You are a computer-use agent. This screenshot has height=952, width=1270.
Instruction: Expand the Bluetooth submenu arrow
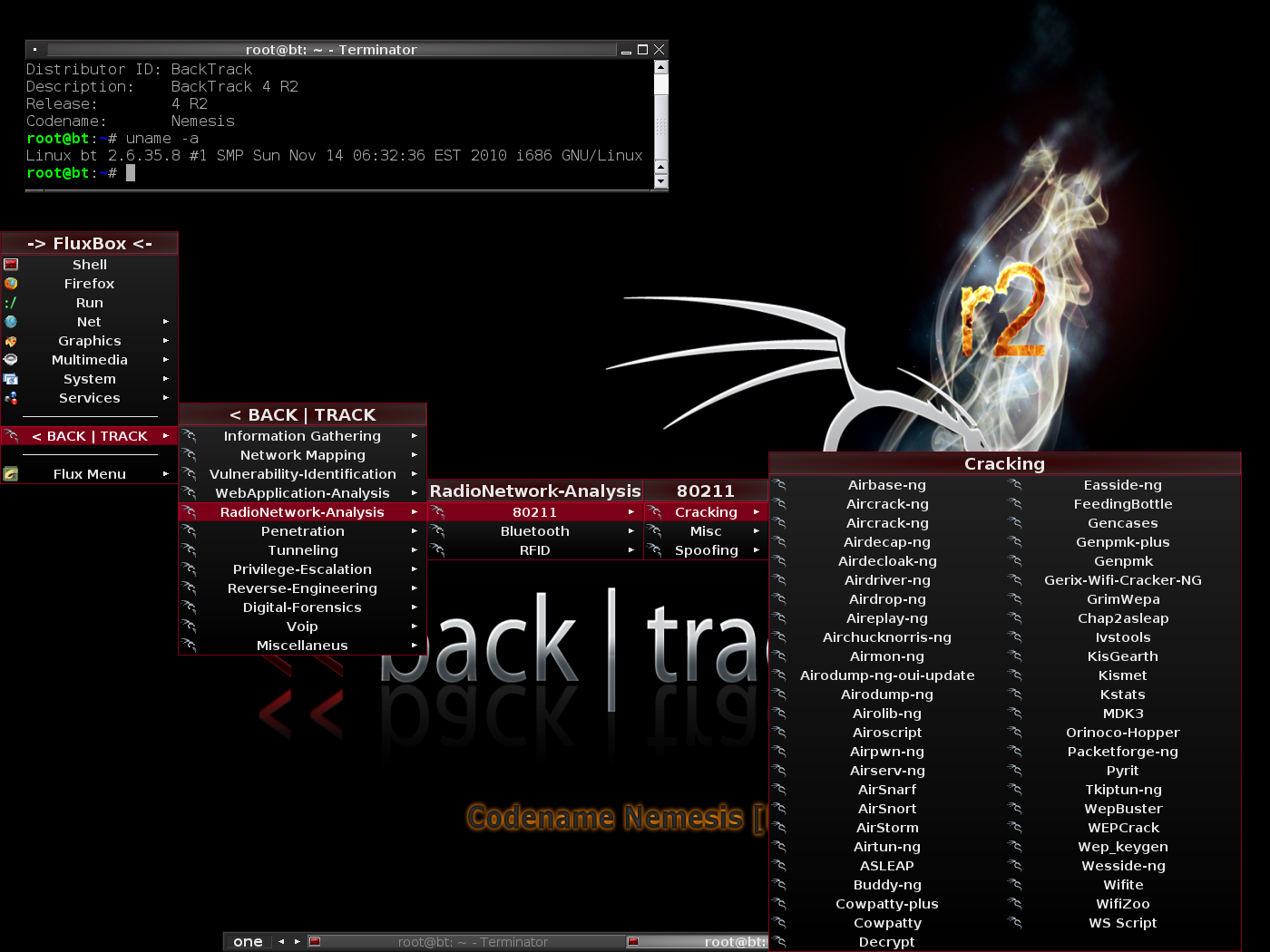tap(631, 530)
